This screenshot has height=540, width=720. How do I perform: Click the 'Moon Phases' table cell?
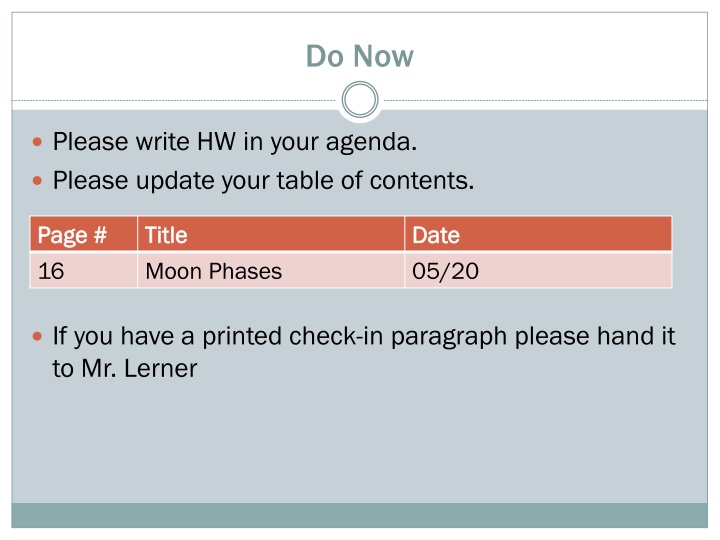(x=271, y=270)
